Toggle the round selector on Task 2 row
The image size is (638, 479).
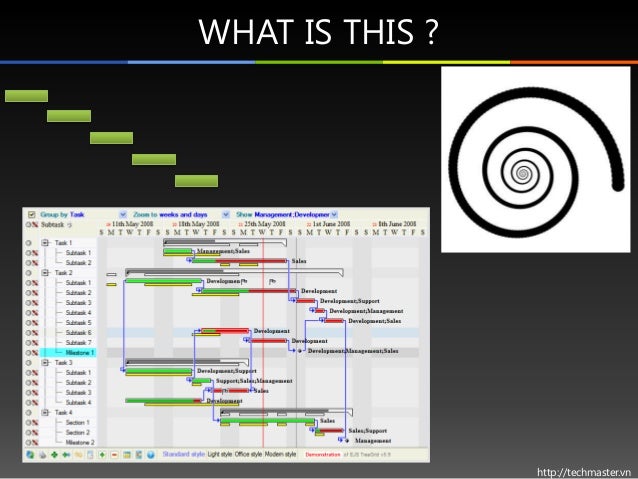tap(28, 273)
